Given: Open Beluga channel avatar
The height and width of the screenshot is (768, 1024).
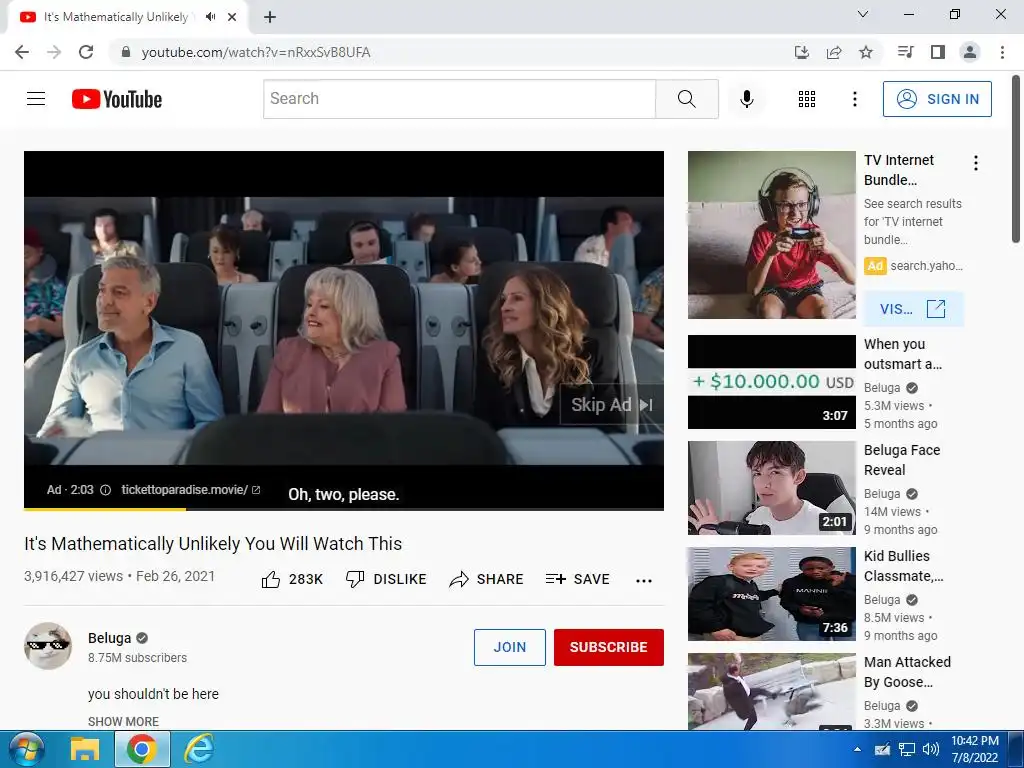Looking at the screenshot, I should point(48,646).
